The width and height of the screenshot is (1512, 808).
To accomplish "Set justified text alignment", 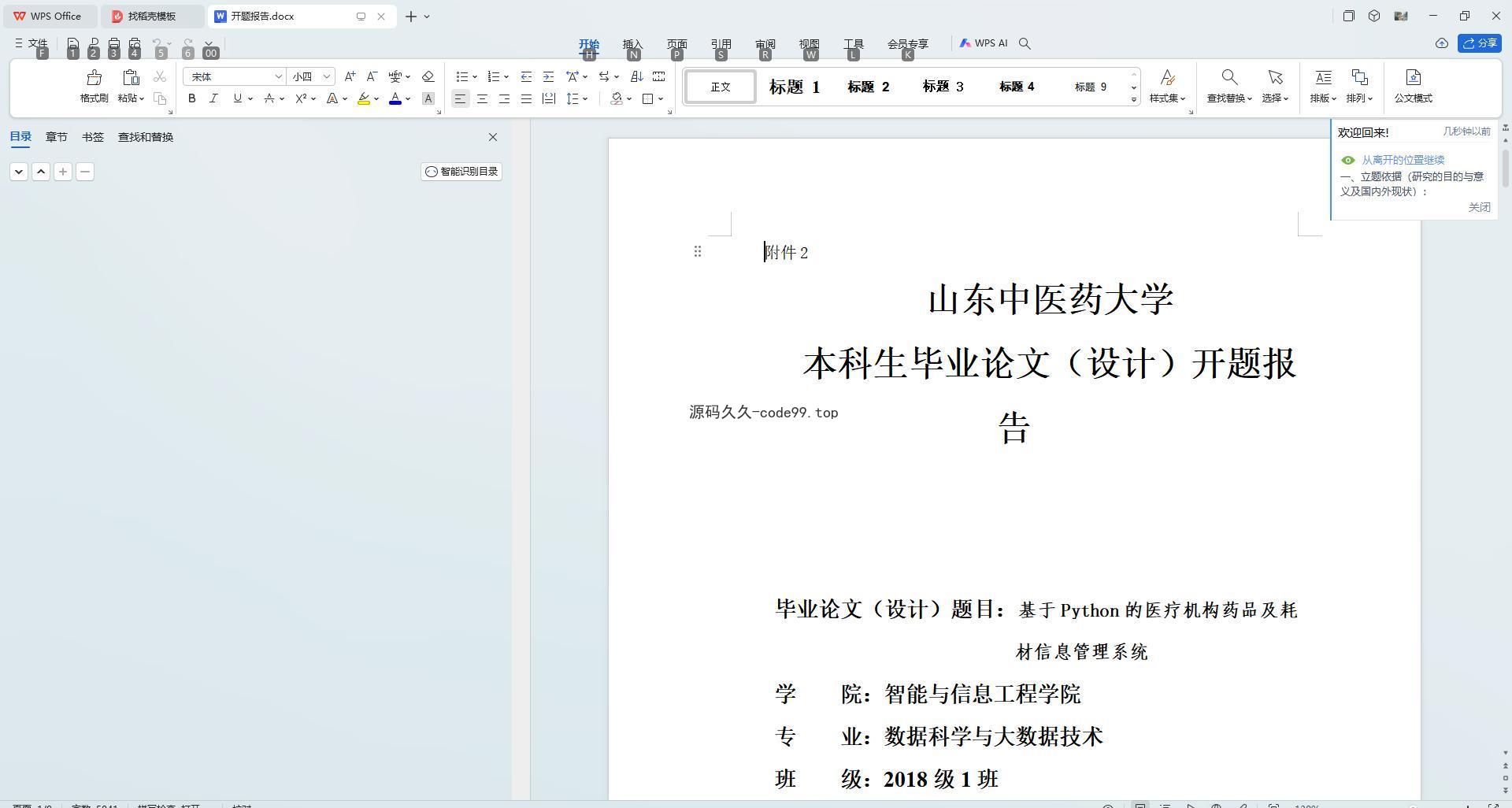I will tap(526, 98).
